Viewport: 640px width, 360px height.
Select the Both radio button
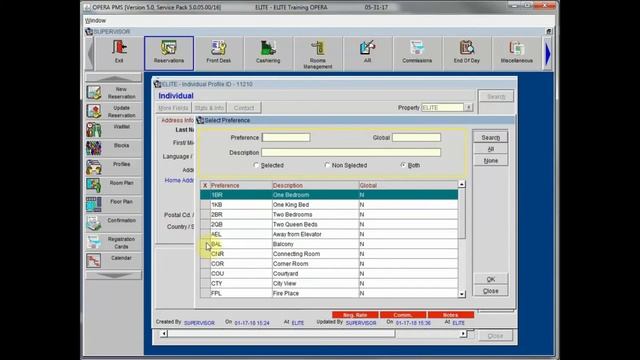pyautogui.click(x=403, y=165)
